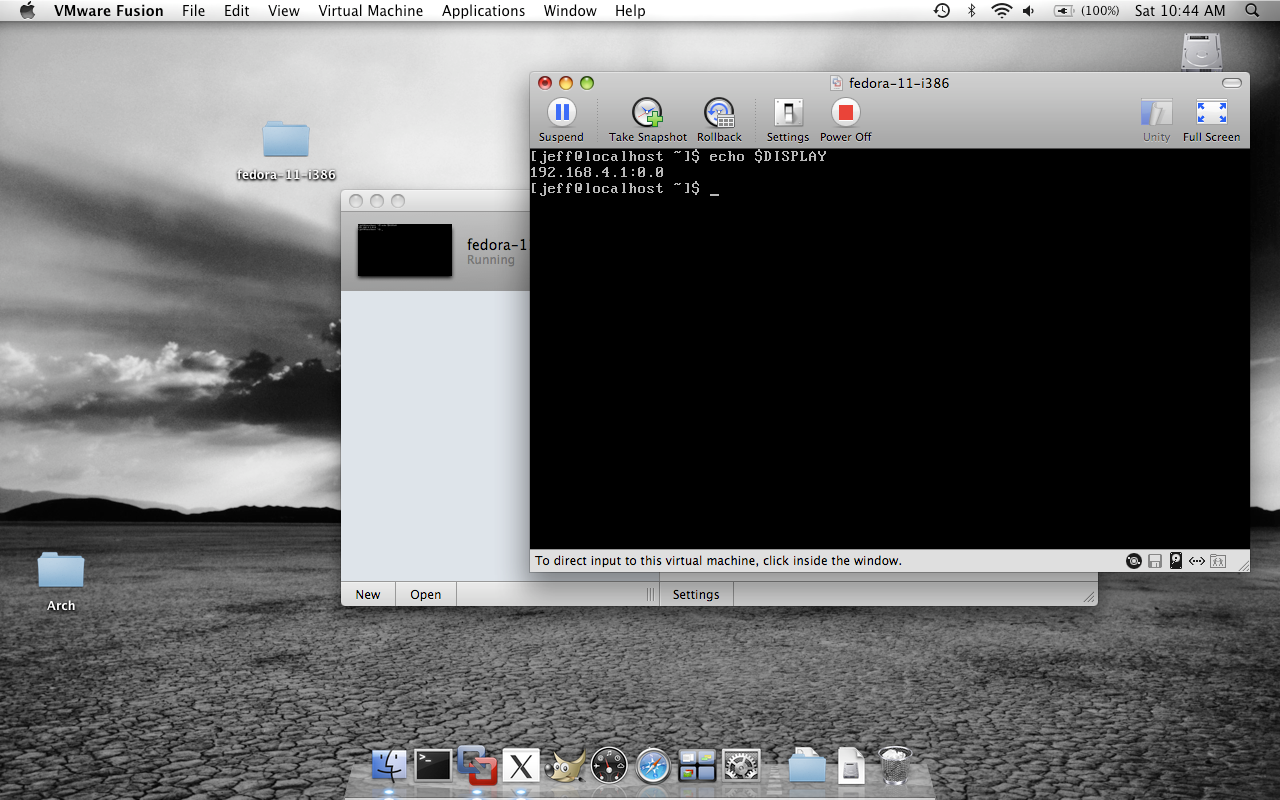This screenshot has width=1280, height=800.
Task: Open Spotlight search
Action: click(x=1253, y=11)
